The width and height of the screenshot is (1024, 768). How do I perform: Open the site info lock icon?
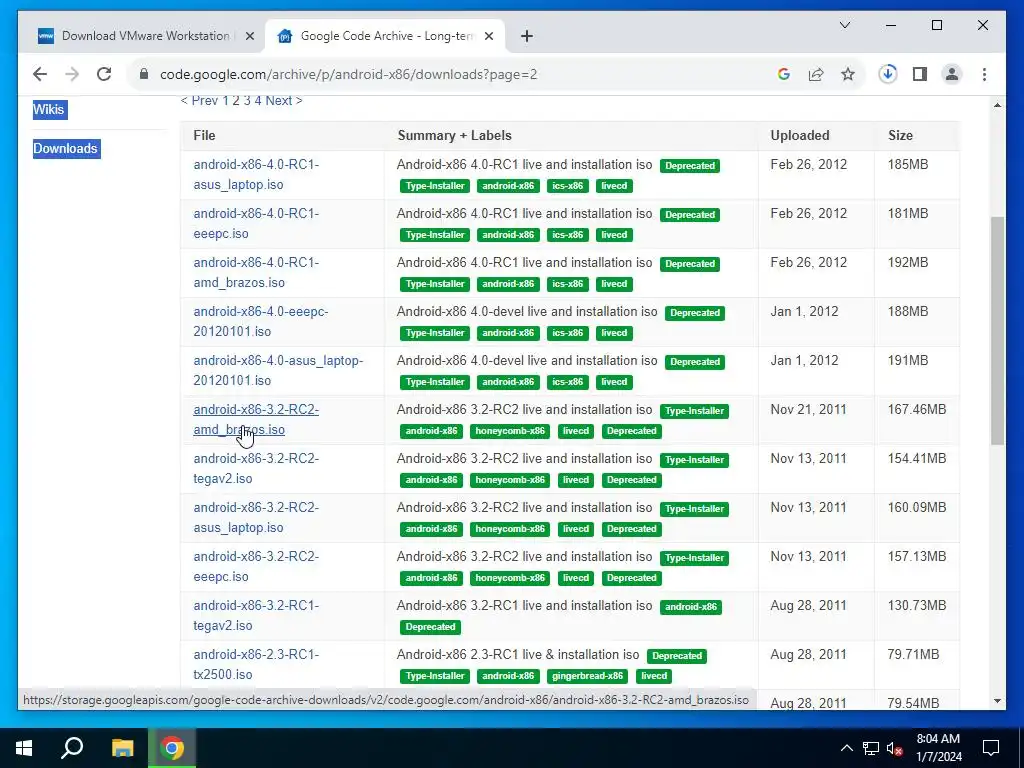[144, 74]
